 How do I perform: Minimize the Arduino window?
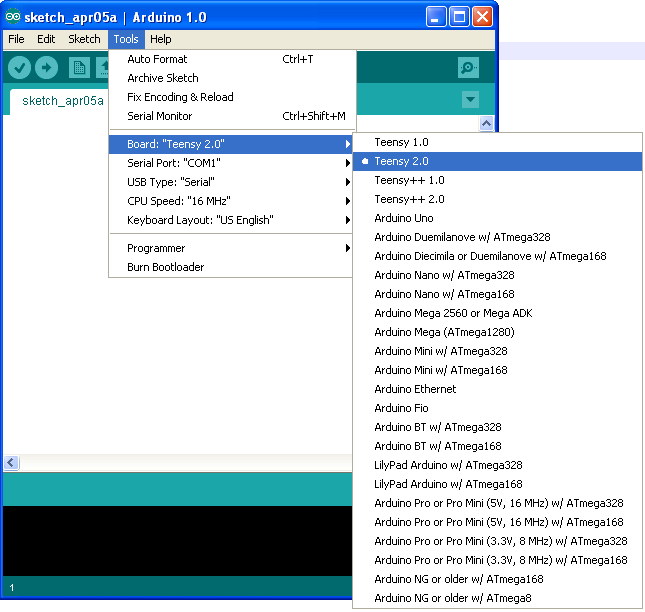tap(436, 17)
